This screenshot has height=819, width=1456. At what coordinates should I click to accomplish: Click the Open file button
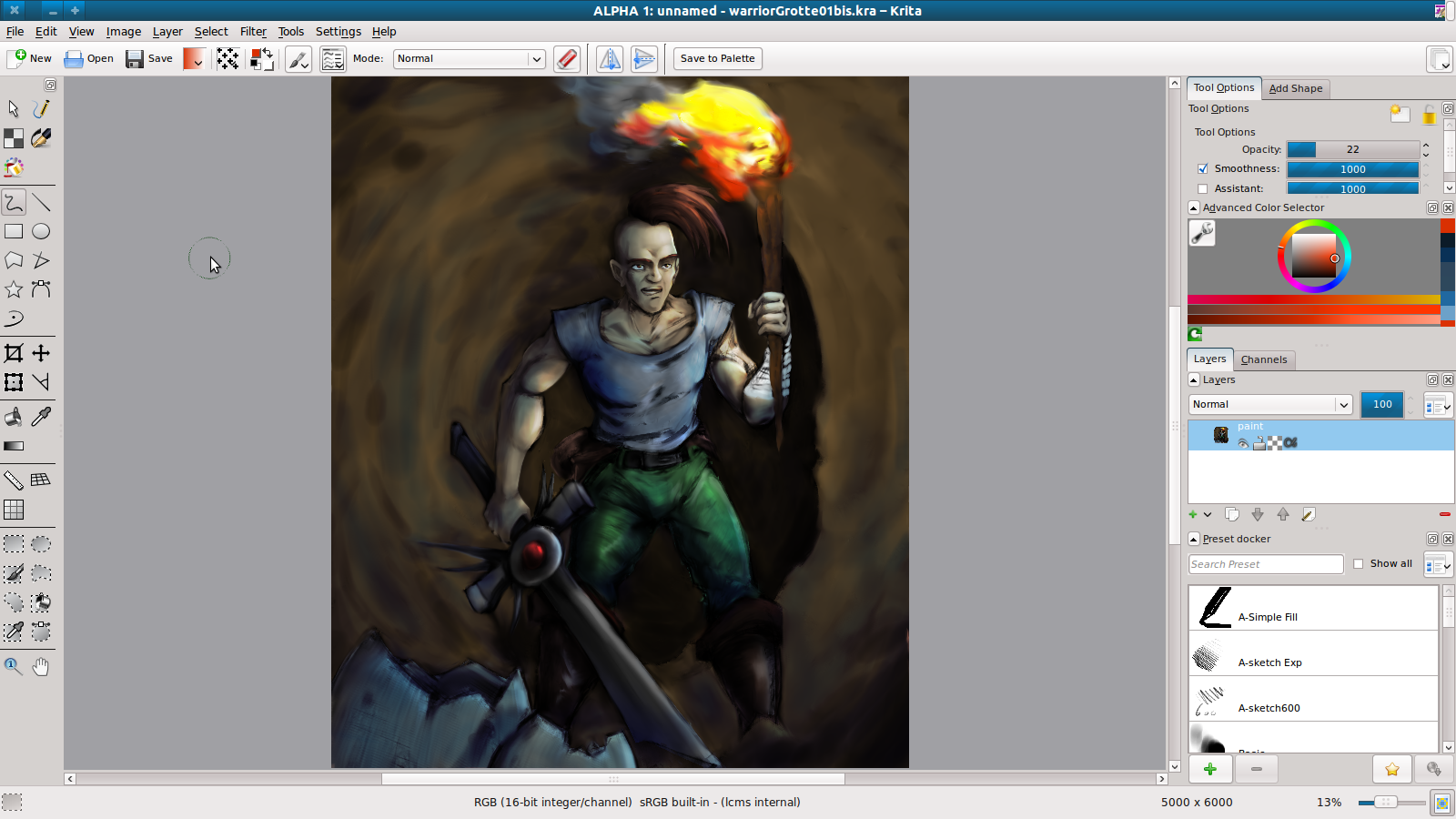pos(89,59)
